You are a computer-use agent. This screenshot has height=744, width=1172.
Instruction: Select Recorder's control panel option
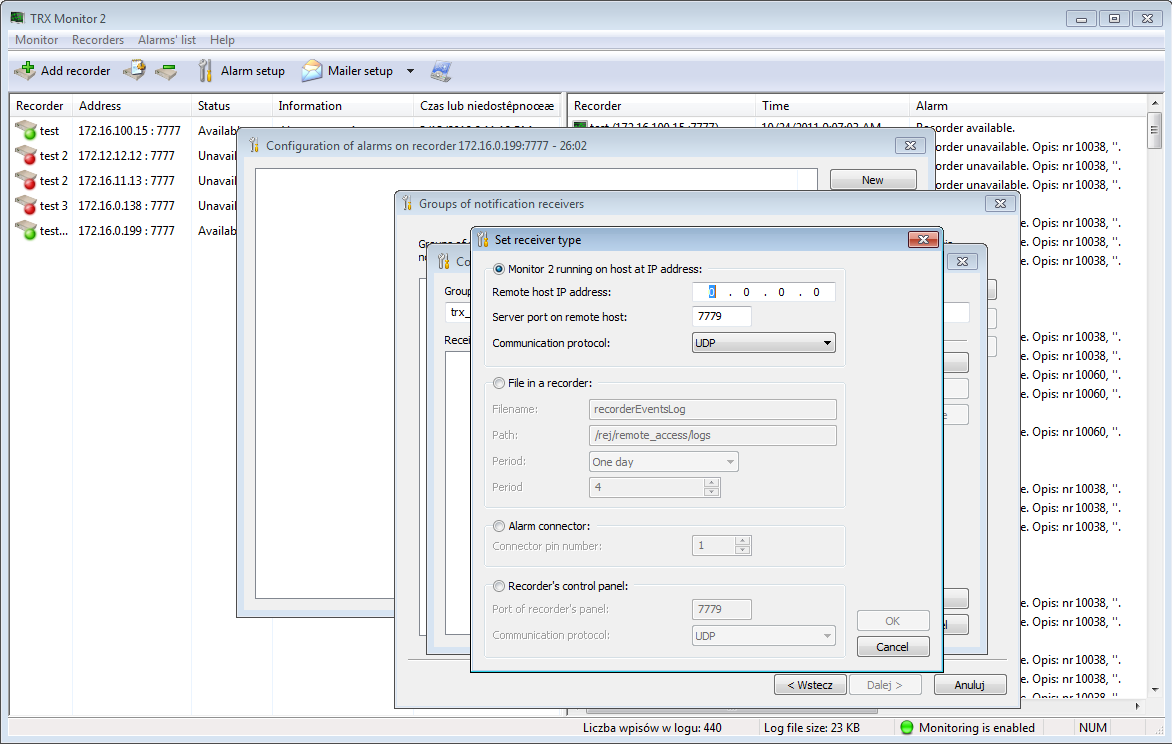[x=499, y=586]
